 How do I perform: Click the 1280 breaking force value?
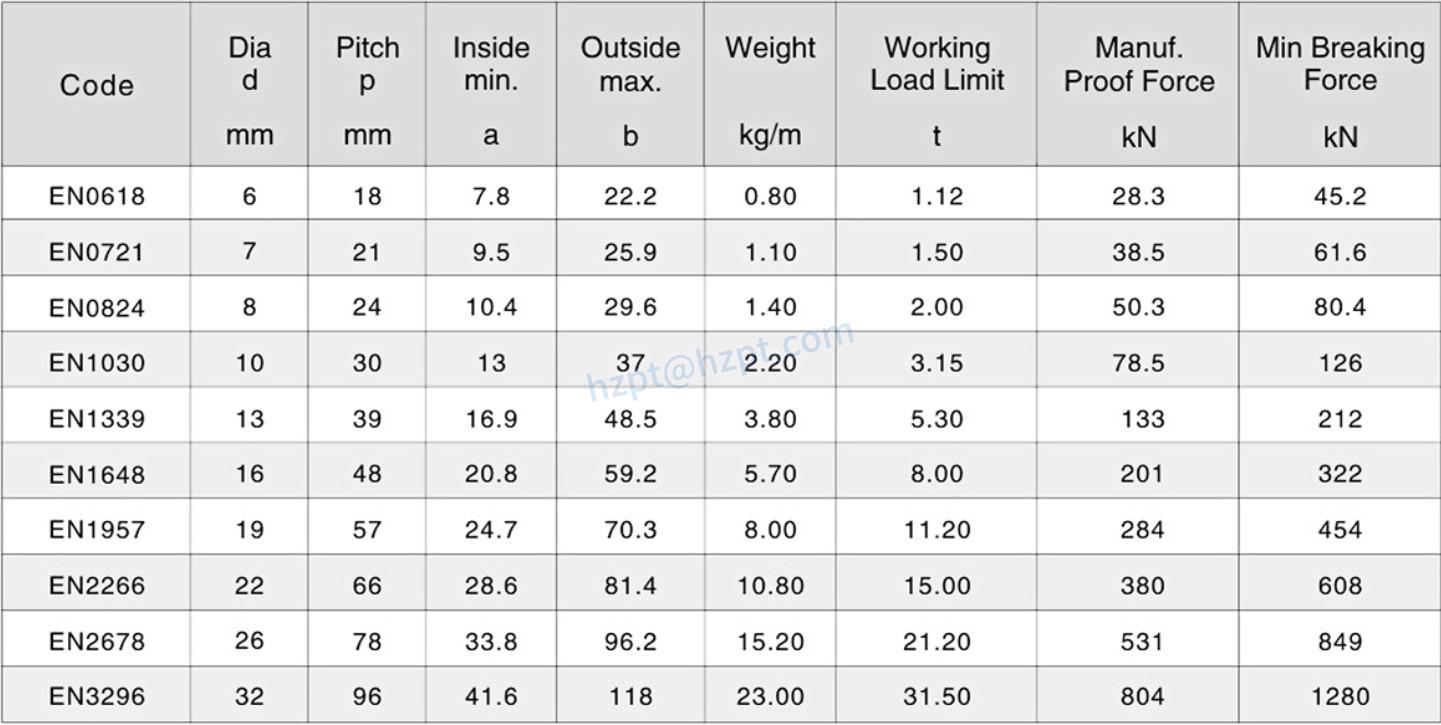(1340, 697)
